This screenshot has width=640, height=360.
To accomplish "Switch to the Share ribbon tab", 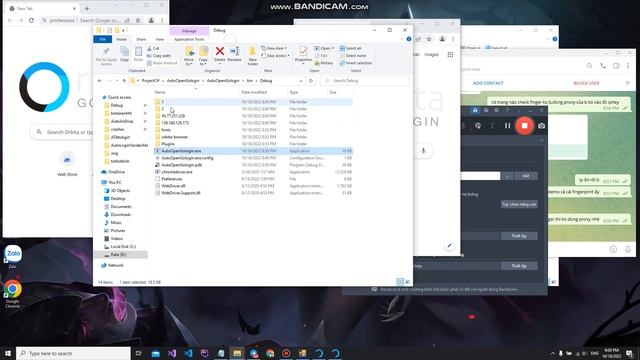I will click(141, 39).
